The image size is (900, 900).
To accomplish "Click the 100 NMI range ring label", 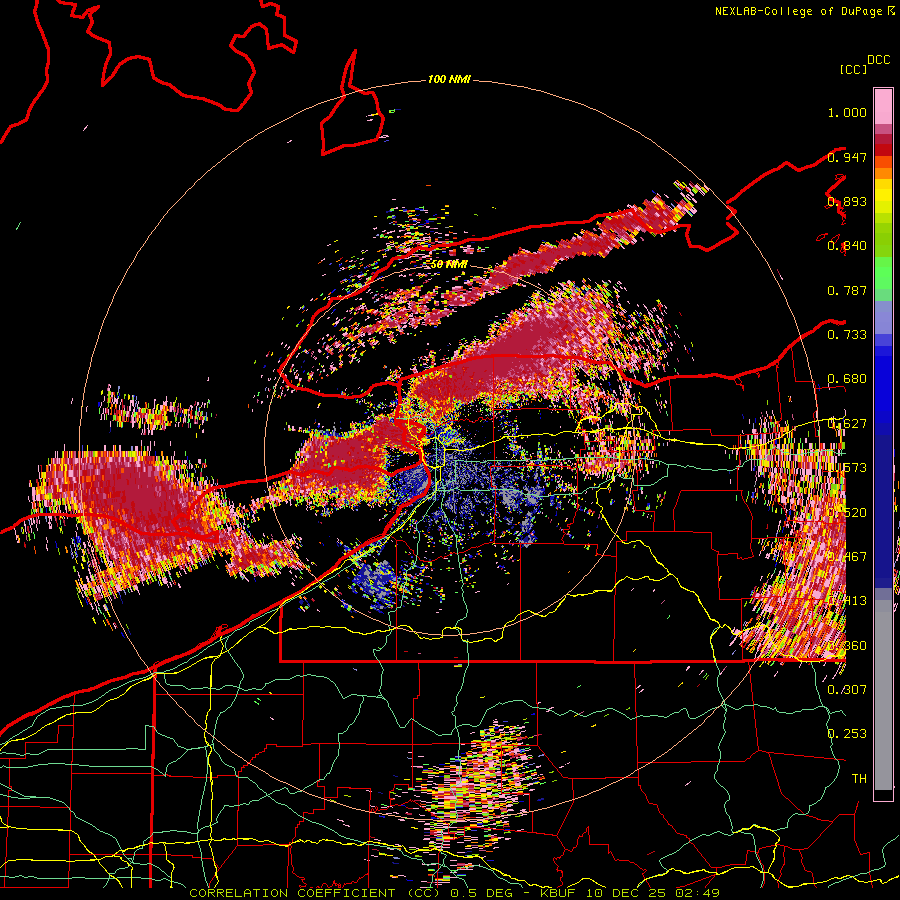I will coord(449,79).
